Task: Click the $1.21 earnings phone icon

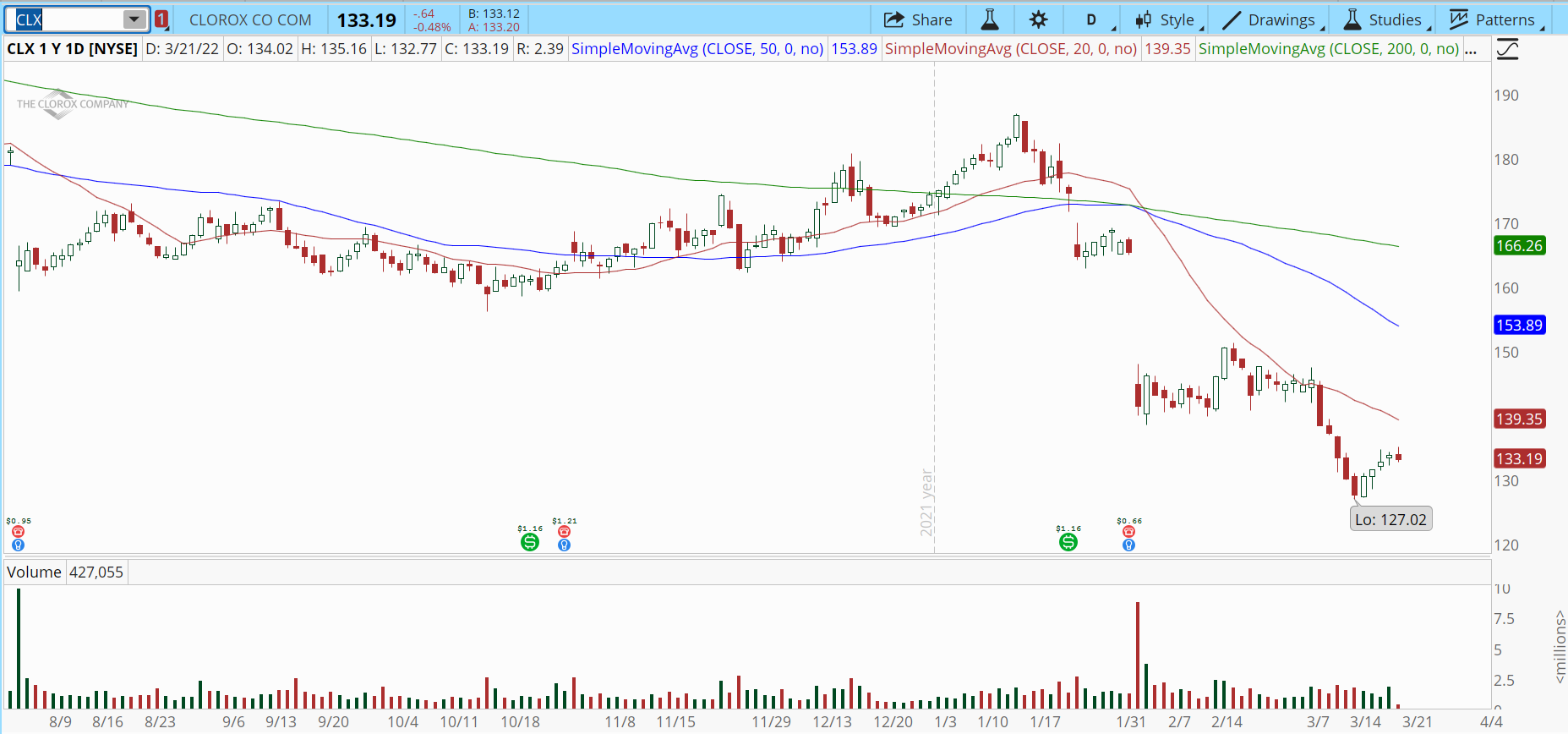Action: point(564,532)
